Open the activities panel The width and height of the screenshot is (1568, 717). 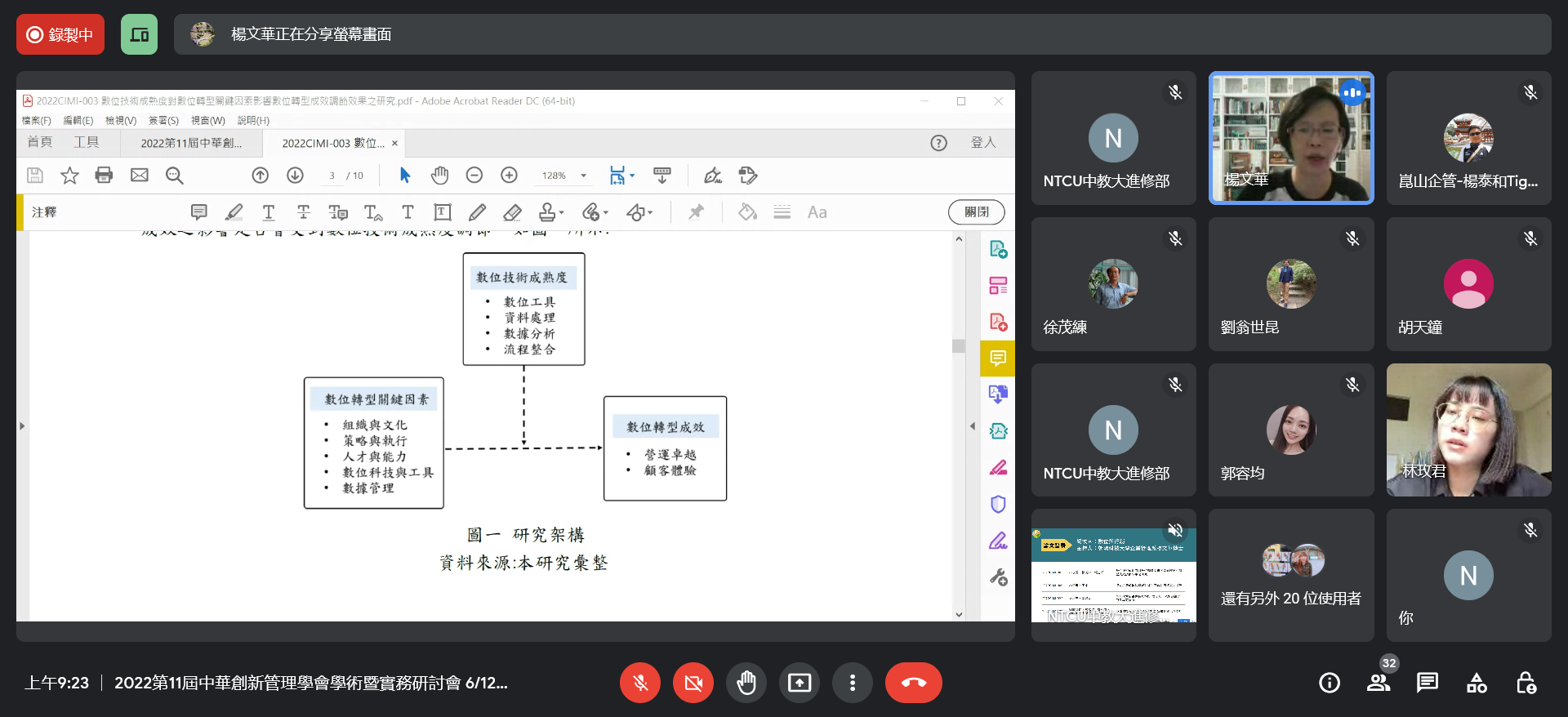[x=1477, y=683]
